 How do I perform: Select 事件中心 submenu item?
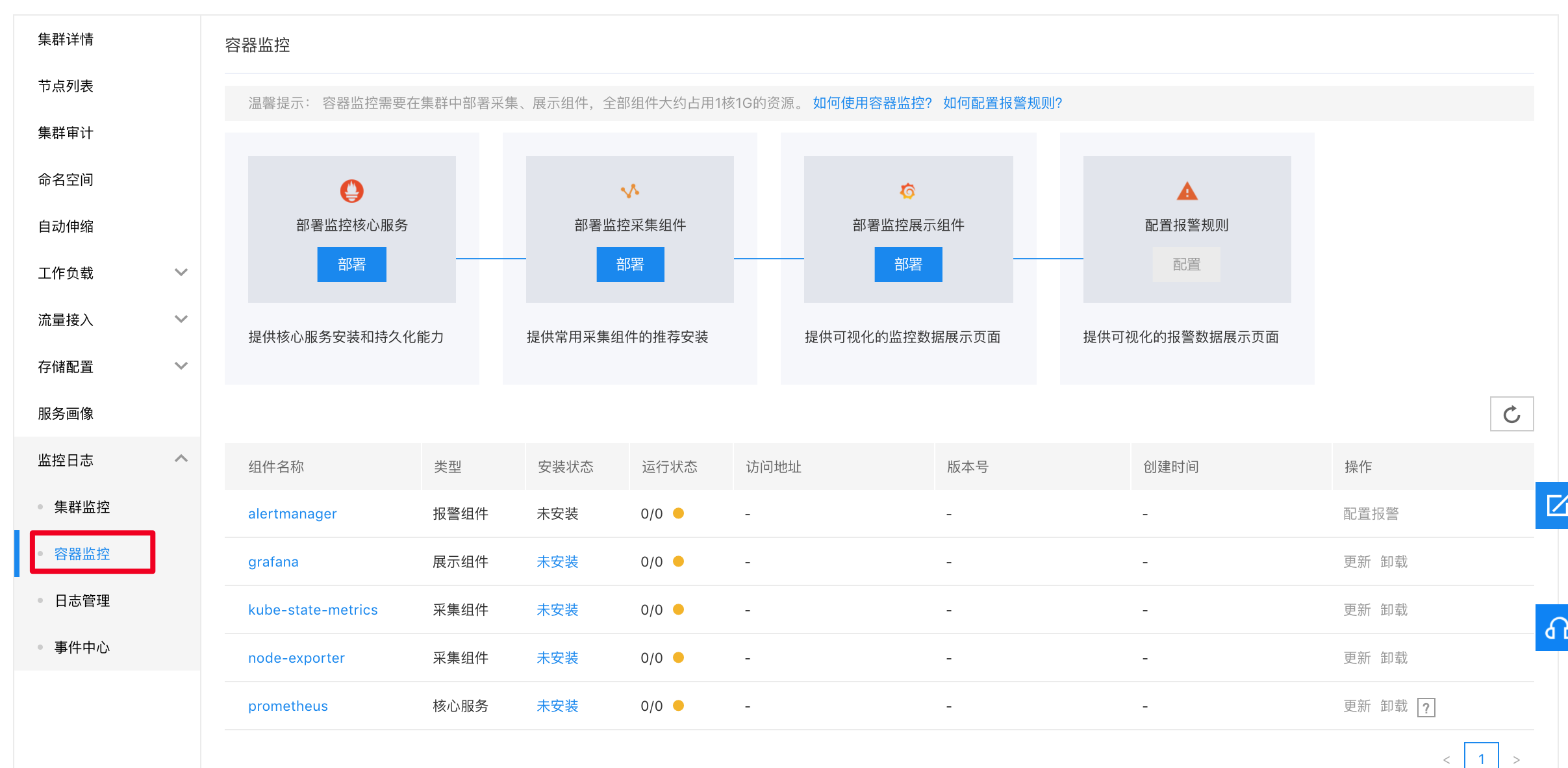82,647
